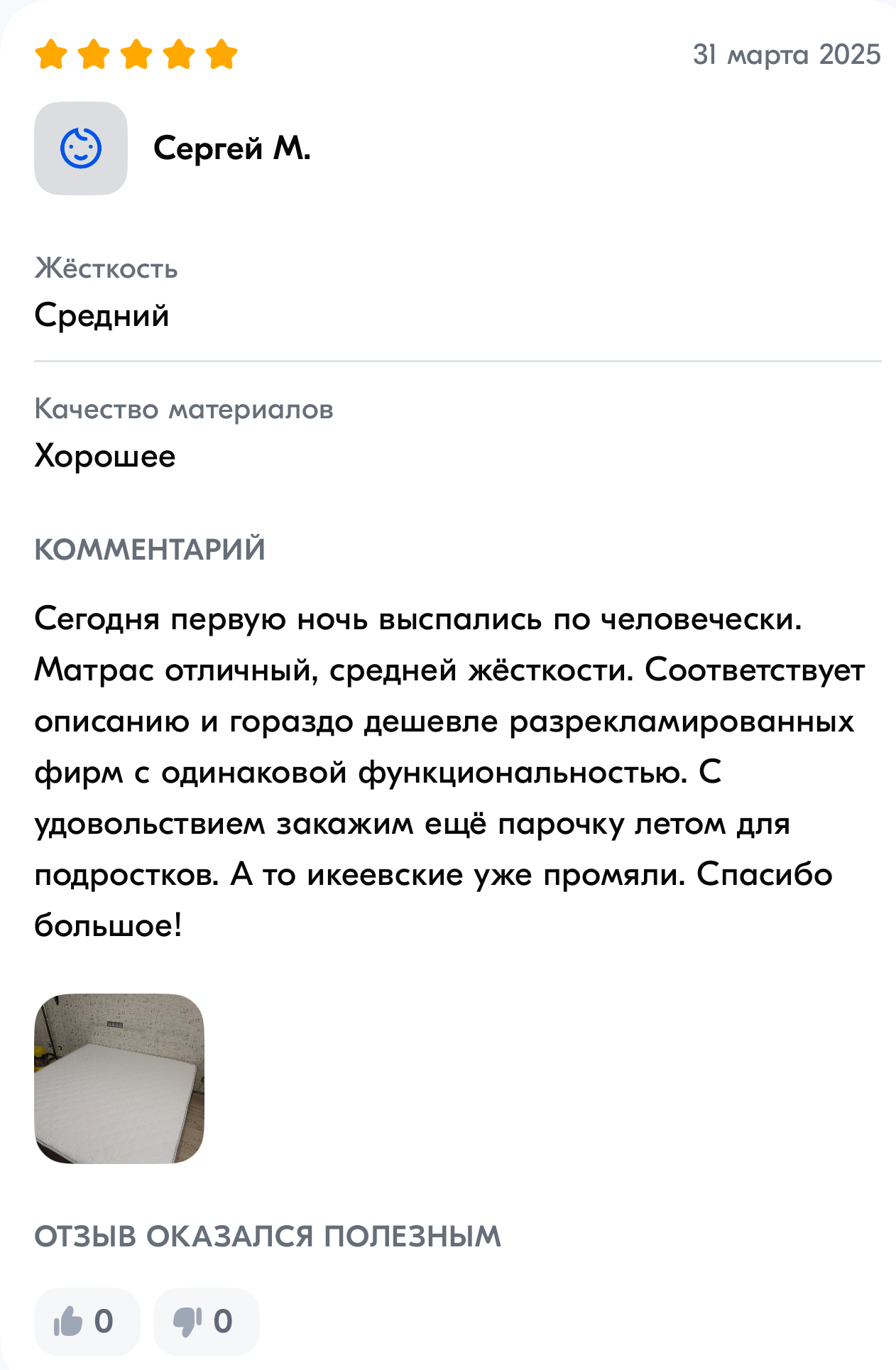Image resolution: width=896 pixels, height=1370 pixels.
Task: Click the reviewer name Сергей М.
Action: (x=232, y=148)
